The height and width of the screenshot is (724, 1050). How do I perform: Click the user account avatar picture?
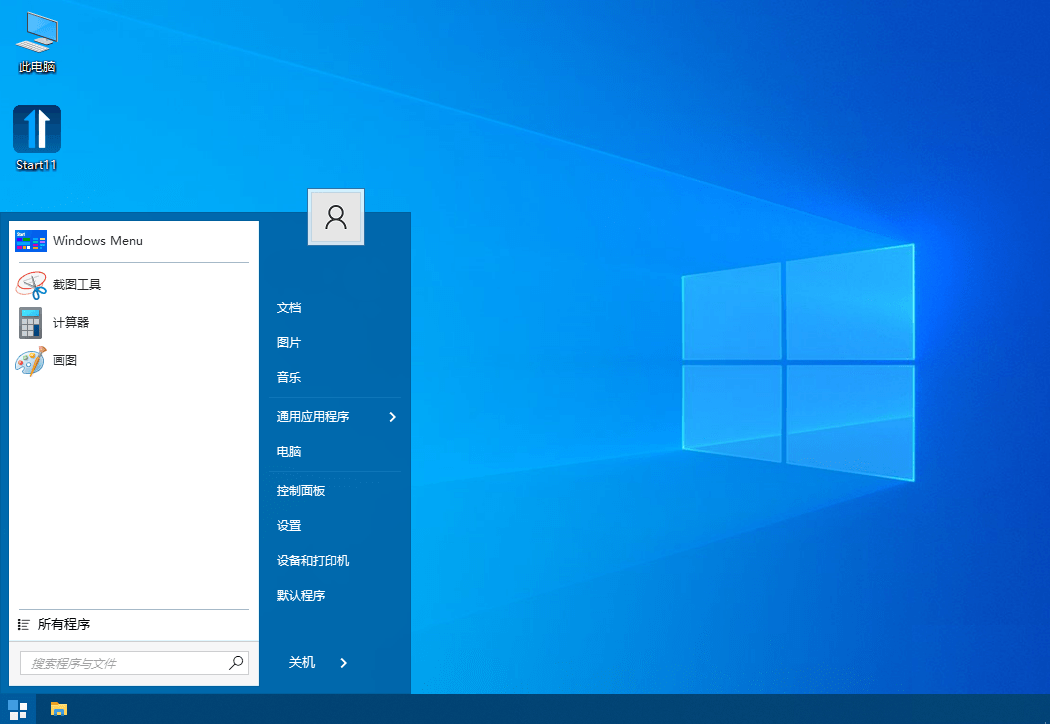tap(335, 217)
